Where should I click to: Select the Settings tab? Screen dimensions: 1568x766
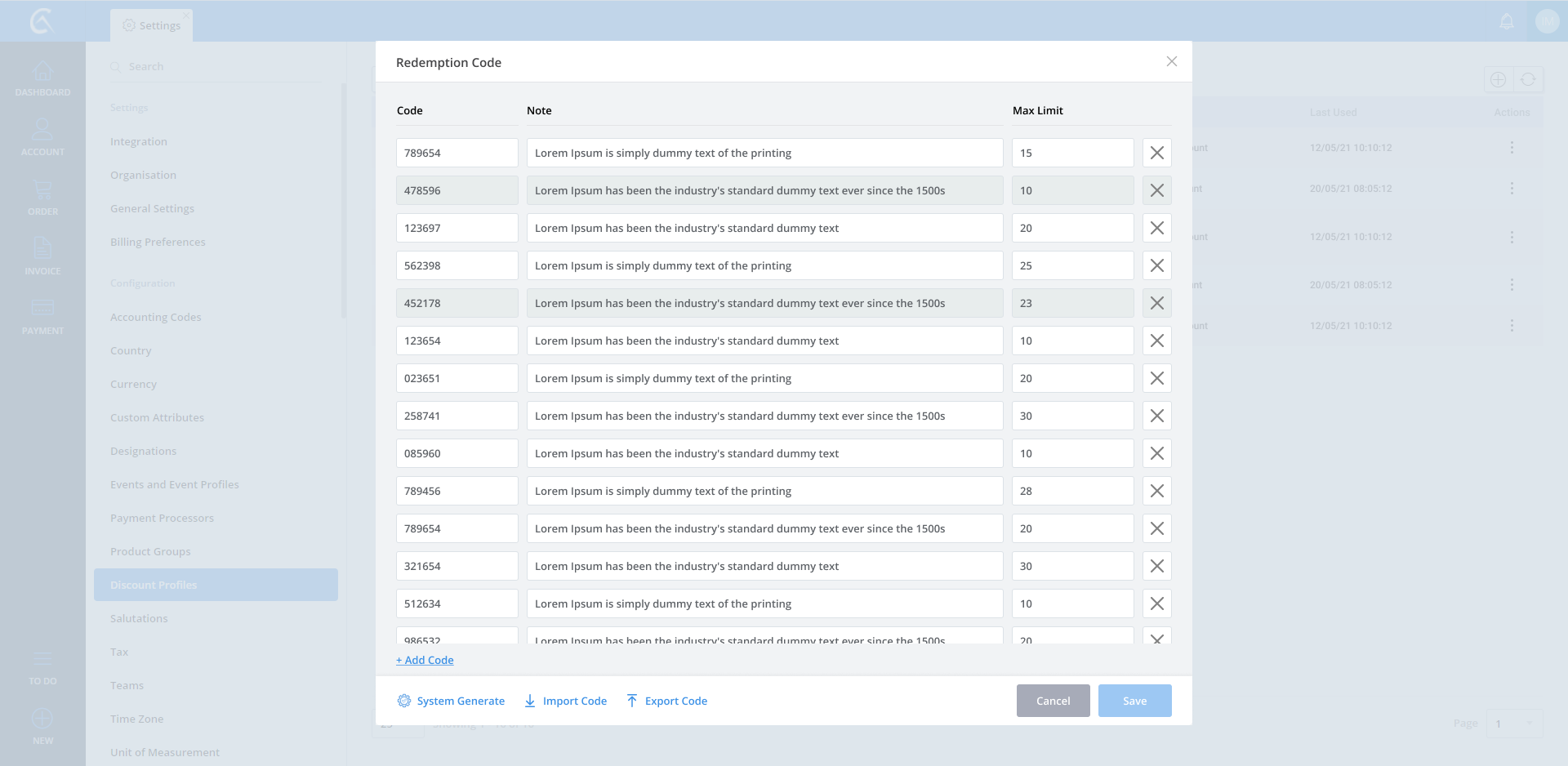tap(152, 25)
